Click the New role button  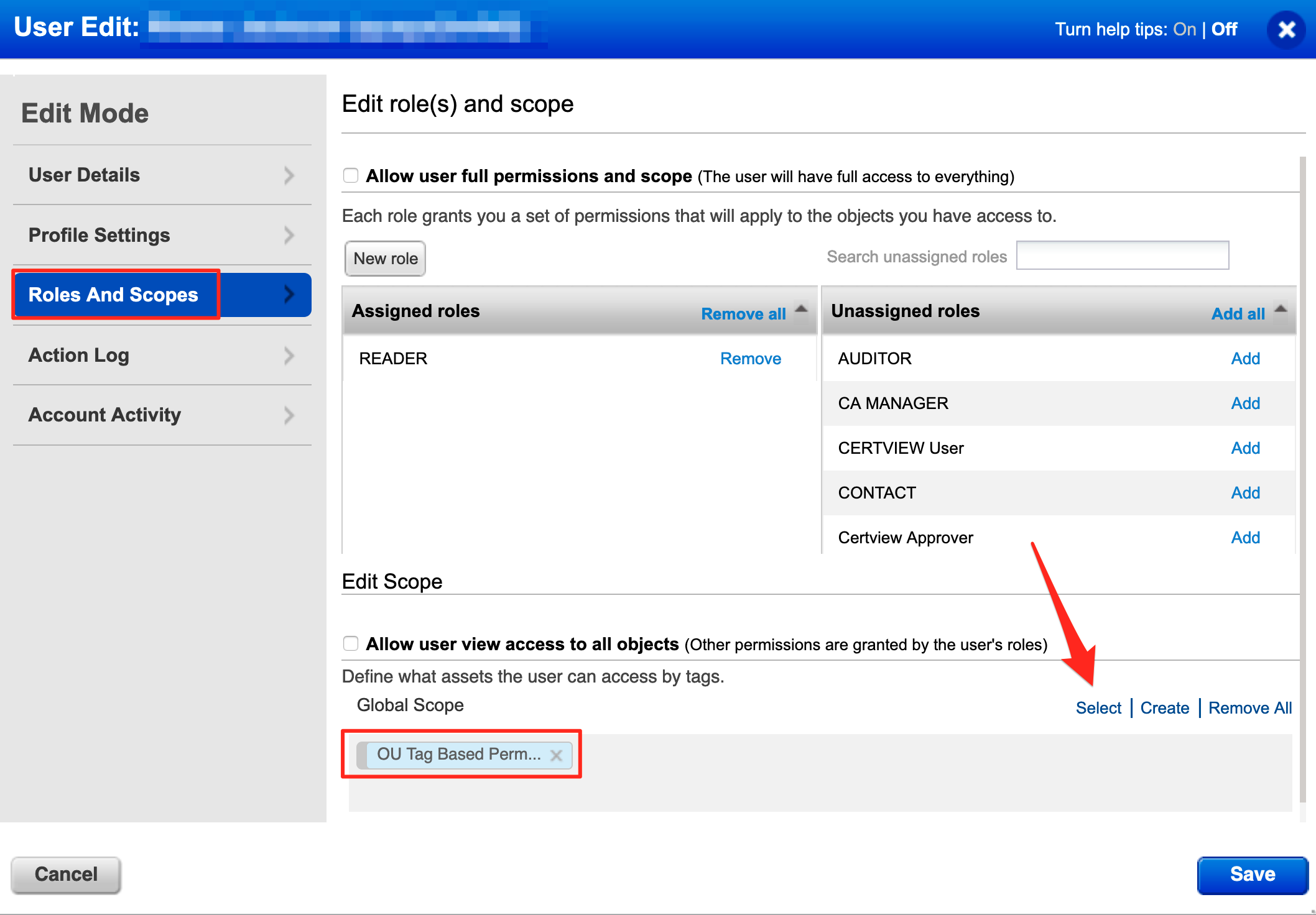[384, 259]
